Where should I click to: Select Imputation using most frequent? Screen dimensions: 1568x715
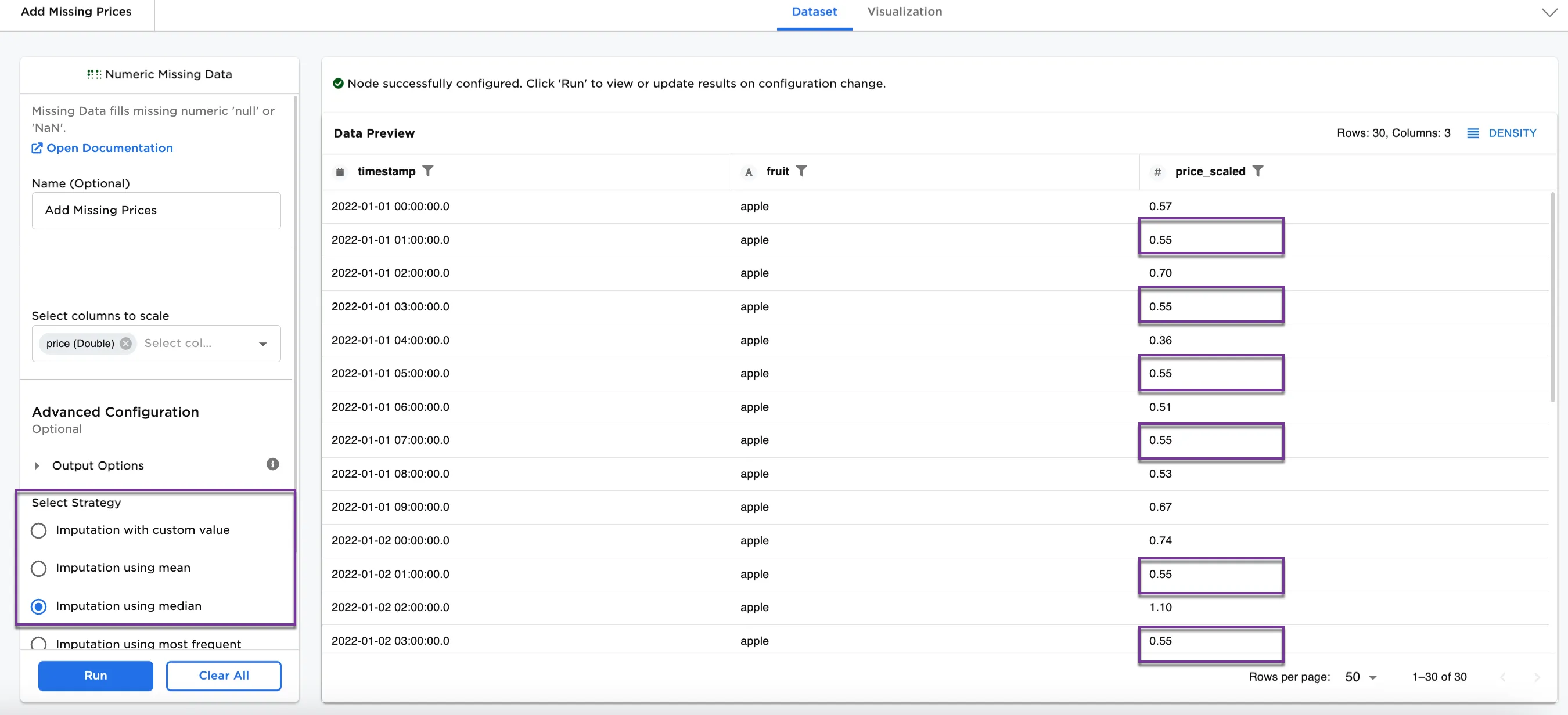38,643
